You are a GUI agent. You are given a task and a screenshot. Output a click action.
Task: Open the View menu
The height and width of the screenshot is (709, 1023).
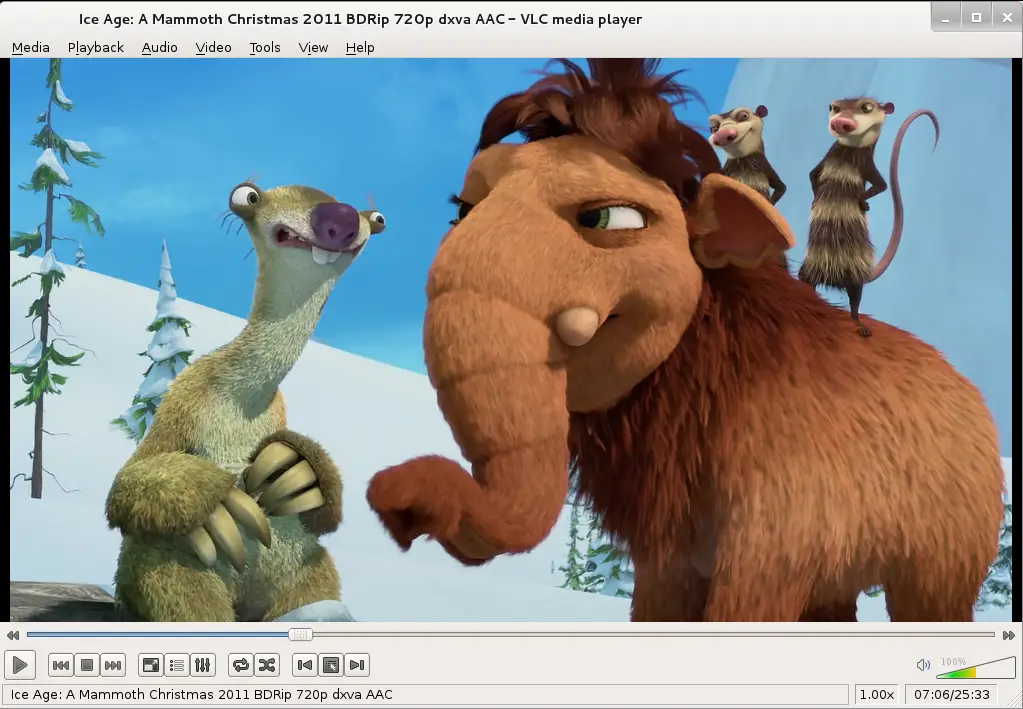pos(313,48)
